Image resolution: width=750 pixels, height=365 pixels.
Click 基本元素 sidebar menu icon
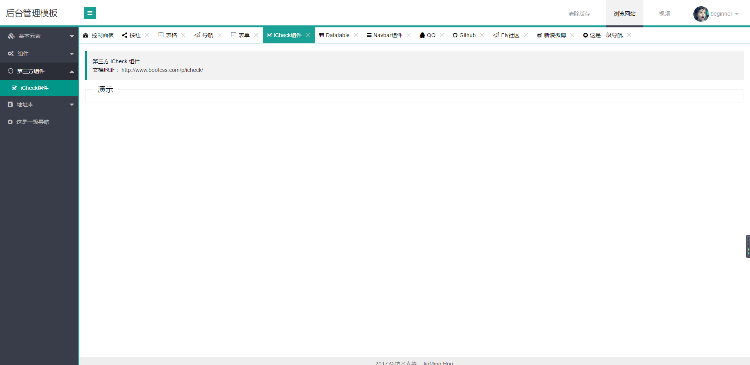[x=11, y=36]
